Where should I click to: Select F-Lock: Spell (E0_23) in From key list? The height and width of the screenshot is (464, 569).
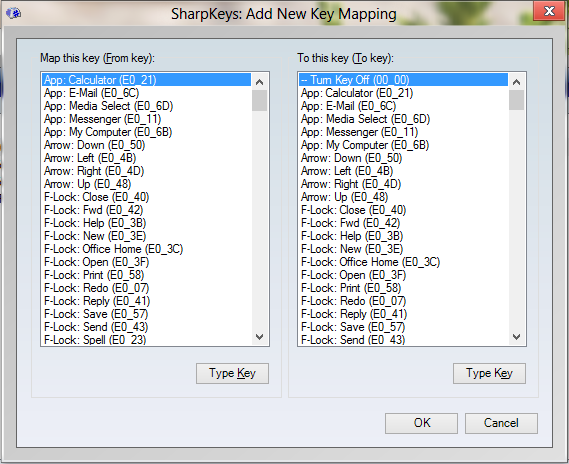coord(147,340)
